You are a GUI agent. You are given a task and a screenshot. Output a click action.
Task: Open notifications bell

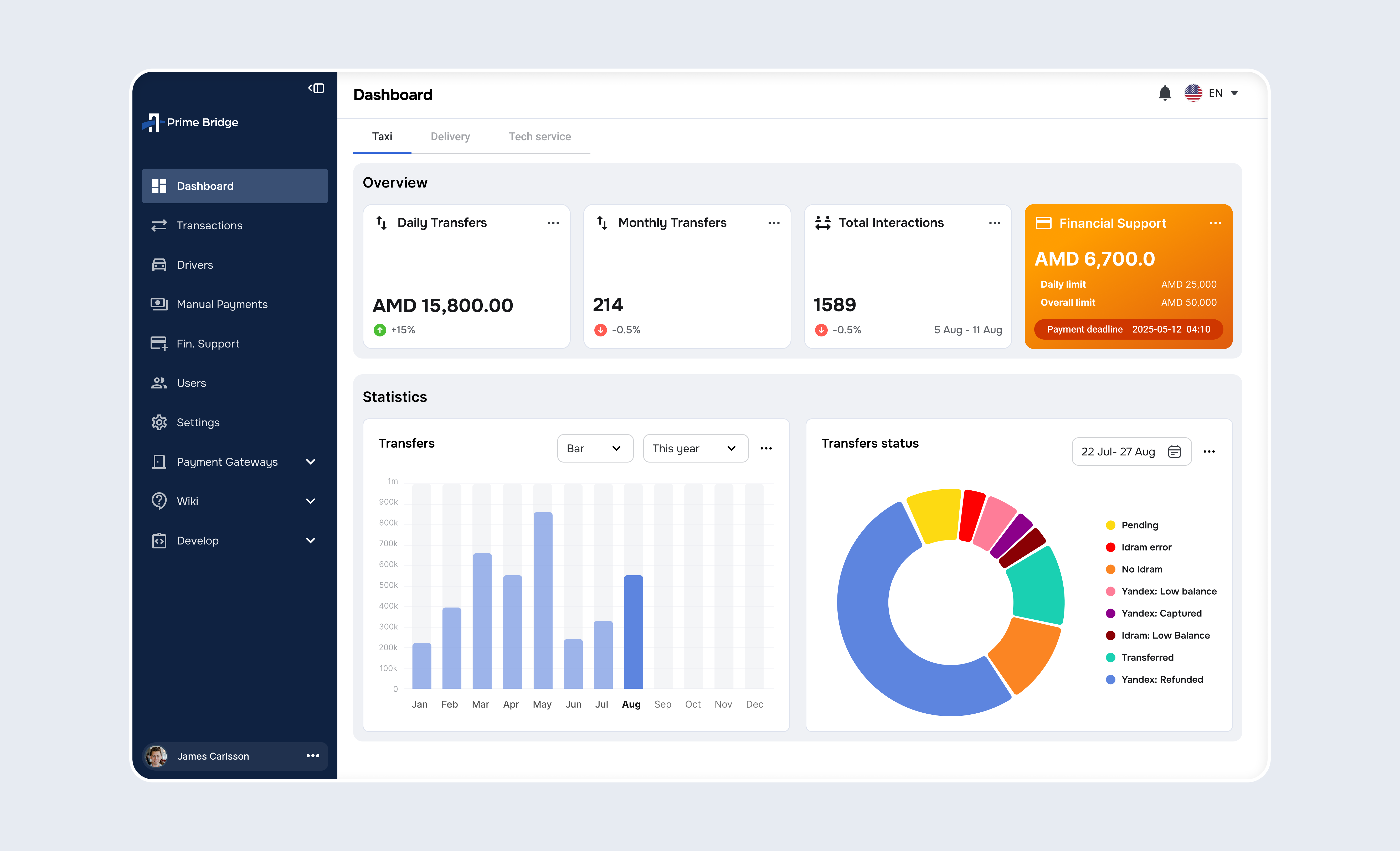[x=1165, y=93]
